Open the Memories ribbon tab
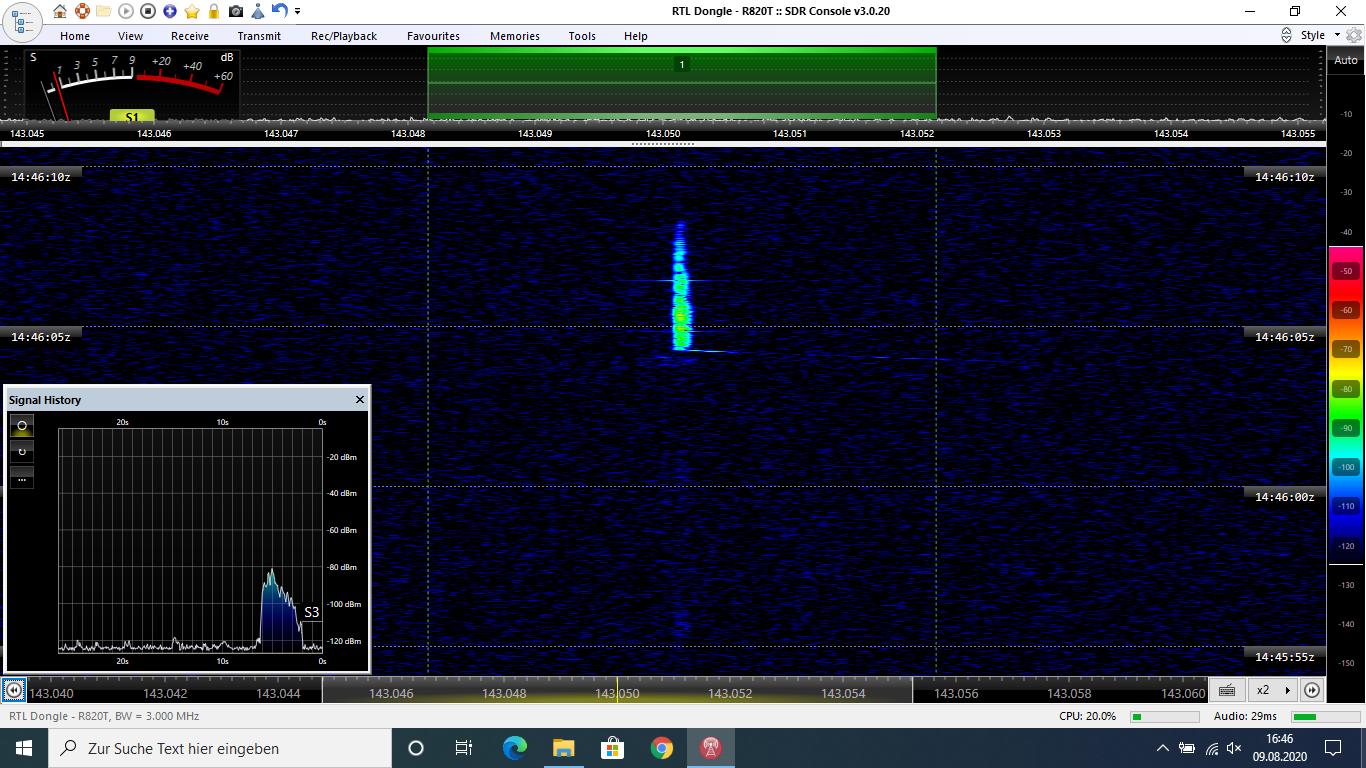 (x=515, y=35)
